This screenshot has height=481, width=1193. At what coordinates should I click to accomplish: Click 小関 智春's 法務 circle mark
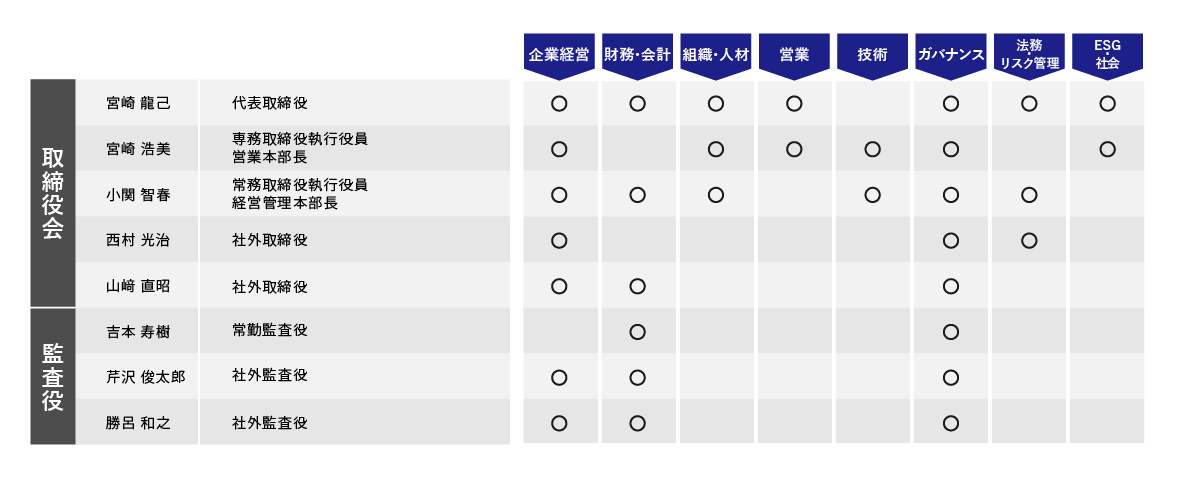pos(1029,195)
